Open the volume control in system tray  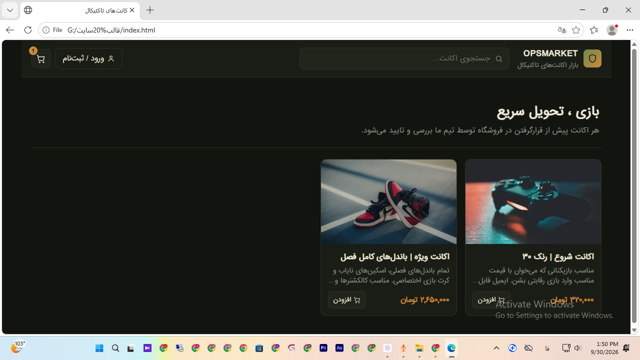coord(578,348)
